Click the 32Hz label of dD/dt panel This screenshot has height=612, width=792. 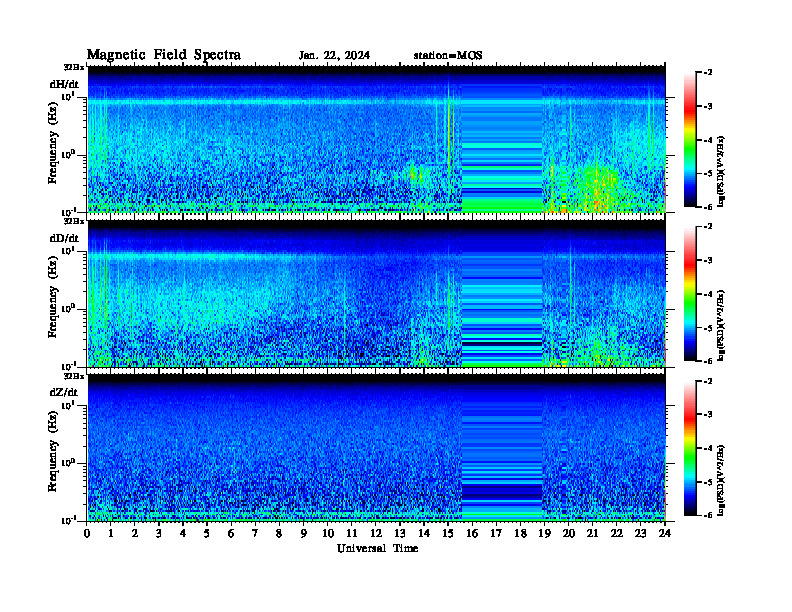pyautogui.click(x=74, y=221)
